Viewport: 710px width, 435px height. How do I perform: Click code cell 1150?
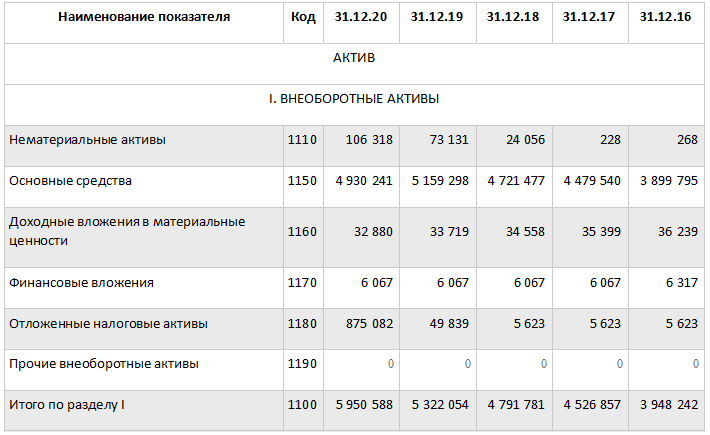coord(302,181)
